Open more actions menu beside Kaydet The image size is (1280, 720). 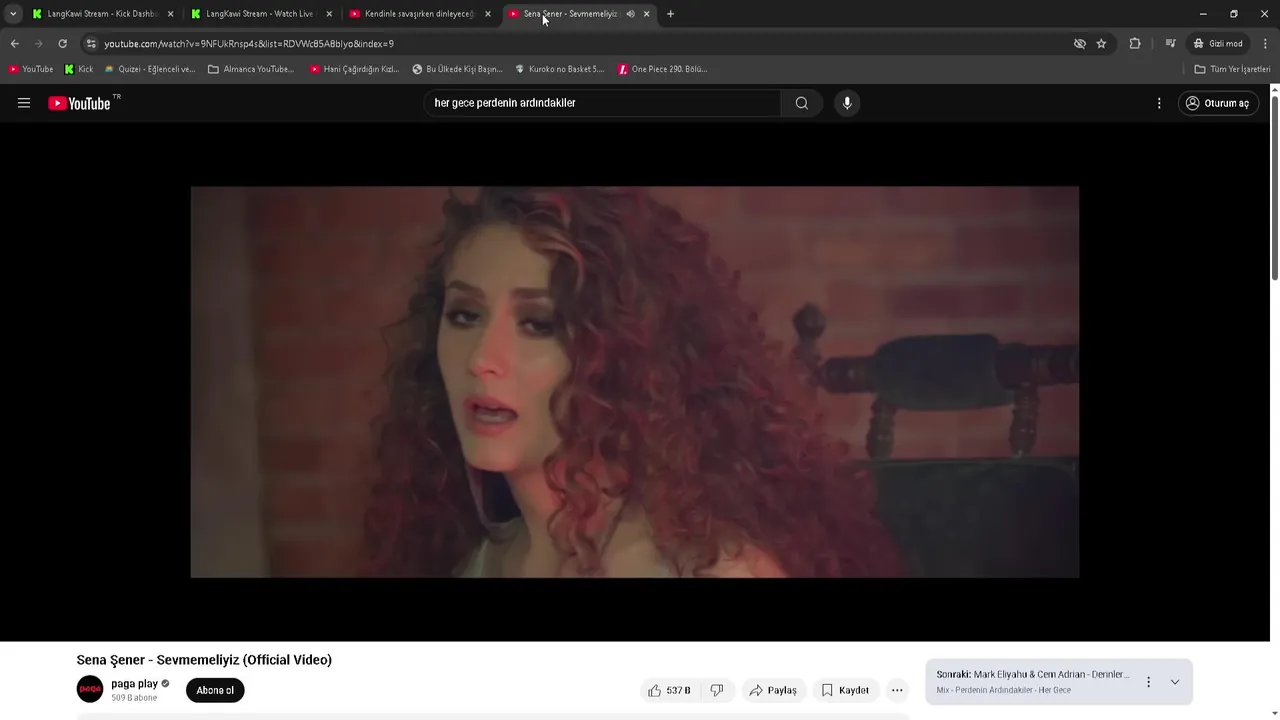[897, 690]
